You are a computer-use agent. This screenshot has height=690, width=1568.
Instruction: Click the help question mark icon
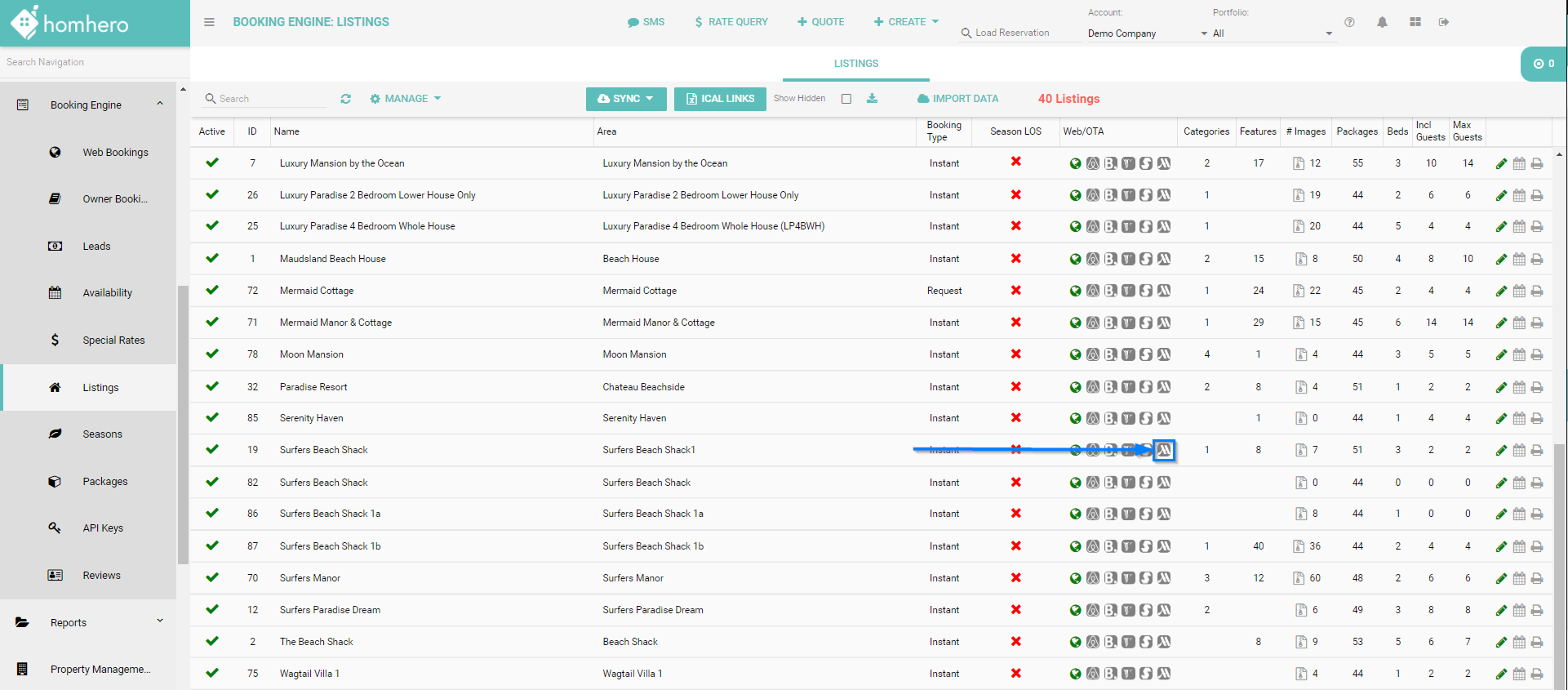click(x=1349, y=22)
